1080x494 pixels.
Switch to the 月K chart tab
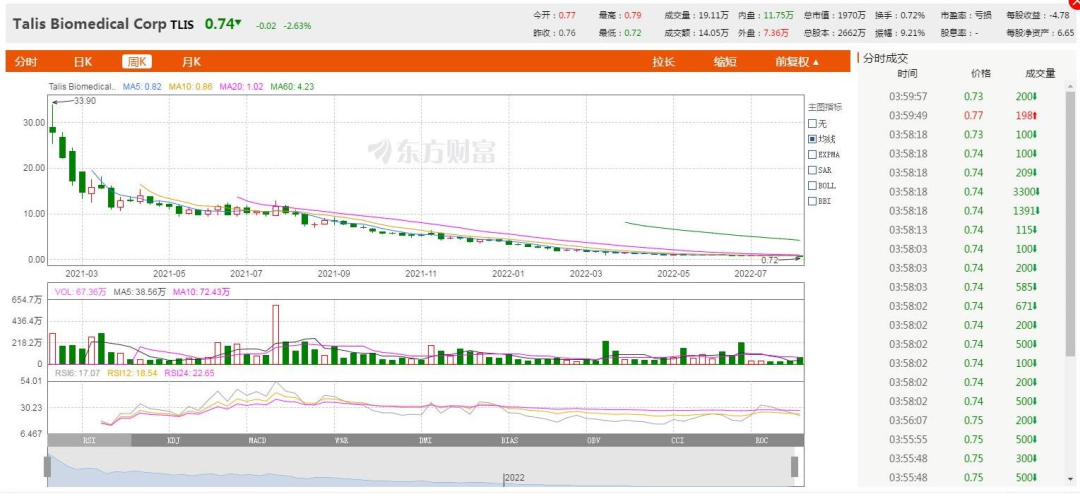(x=191, y=62)
